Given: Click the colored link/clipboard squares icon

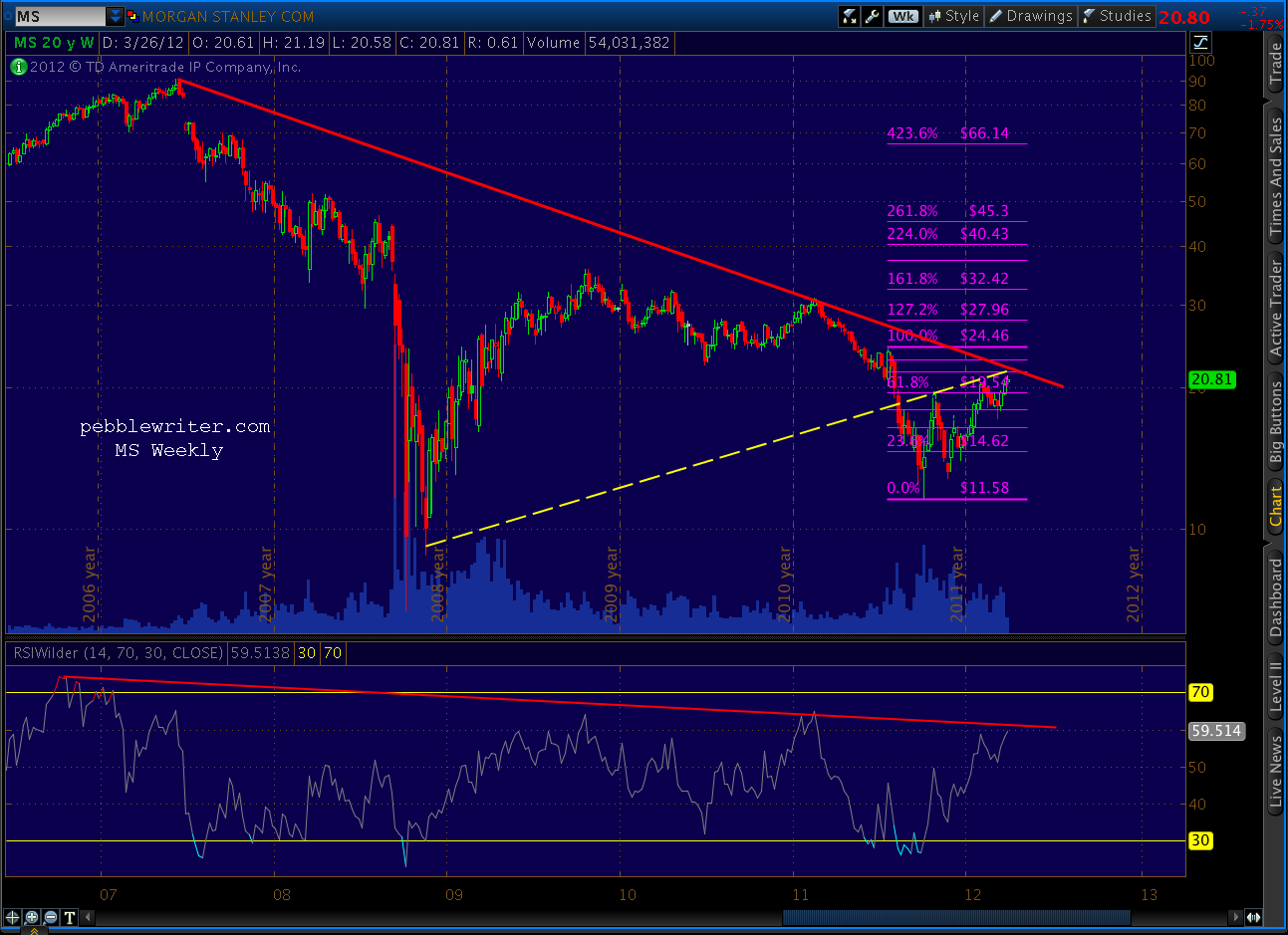Looking at the screenshot, I should point(132,16).
